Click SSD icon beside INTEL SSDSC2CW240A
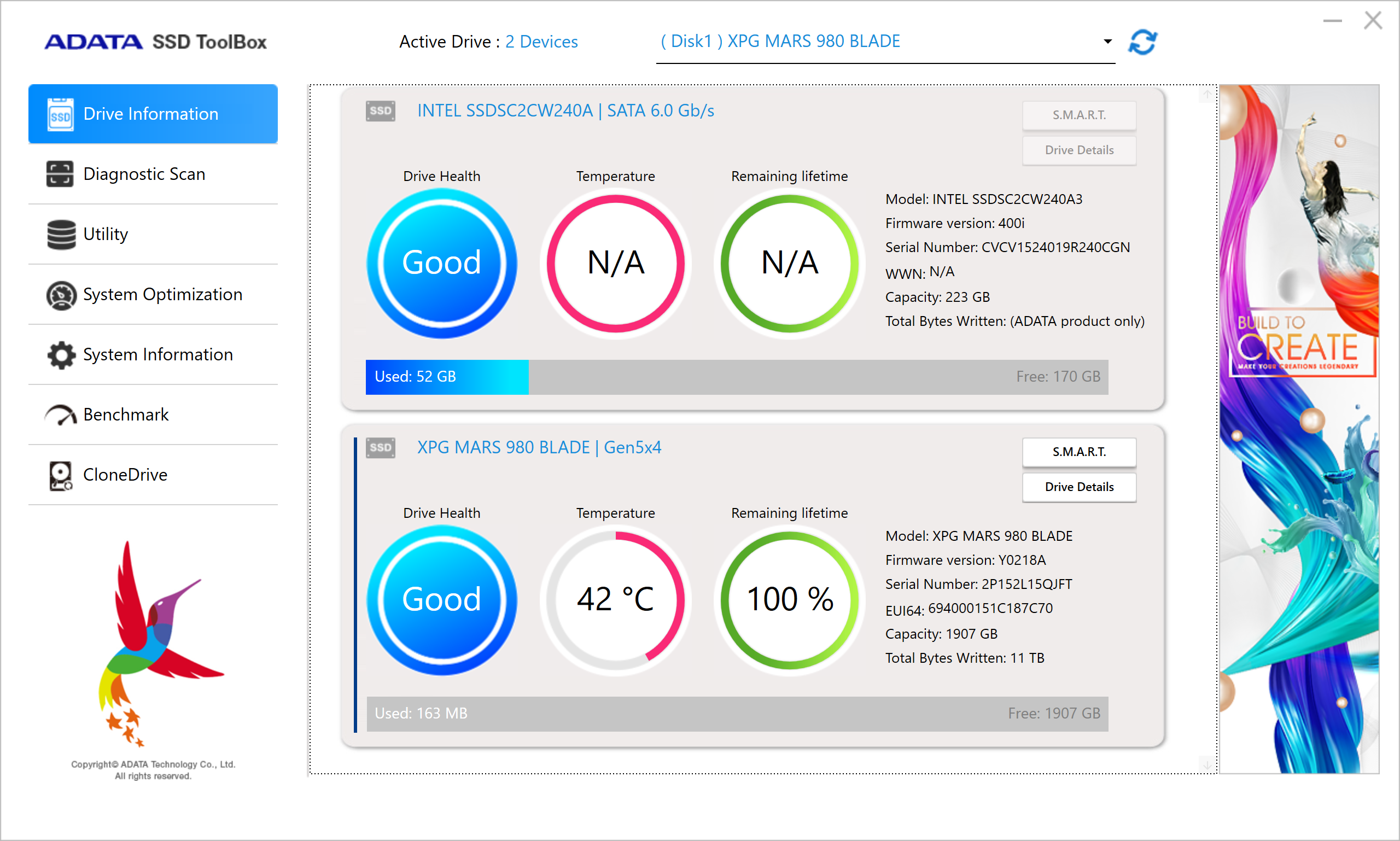Image resolution: width=1400 pixels, height=841 pixels. (x=380, y=110)
